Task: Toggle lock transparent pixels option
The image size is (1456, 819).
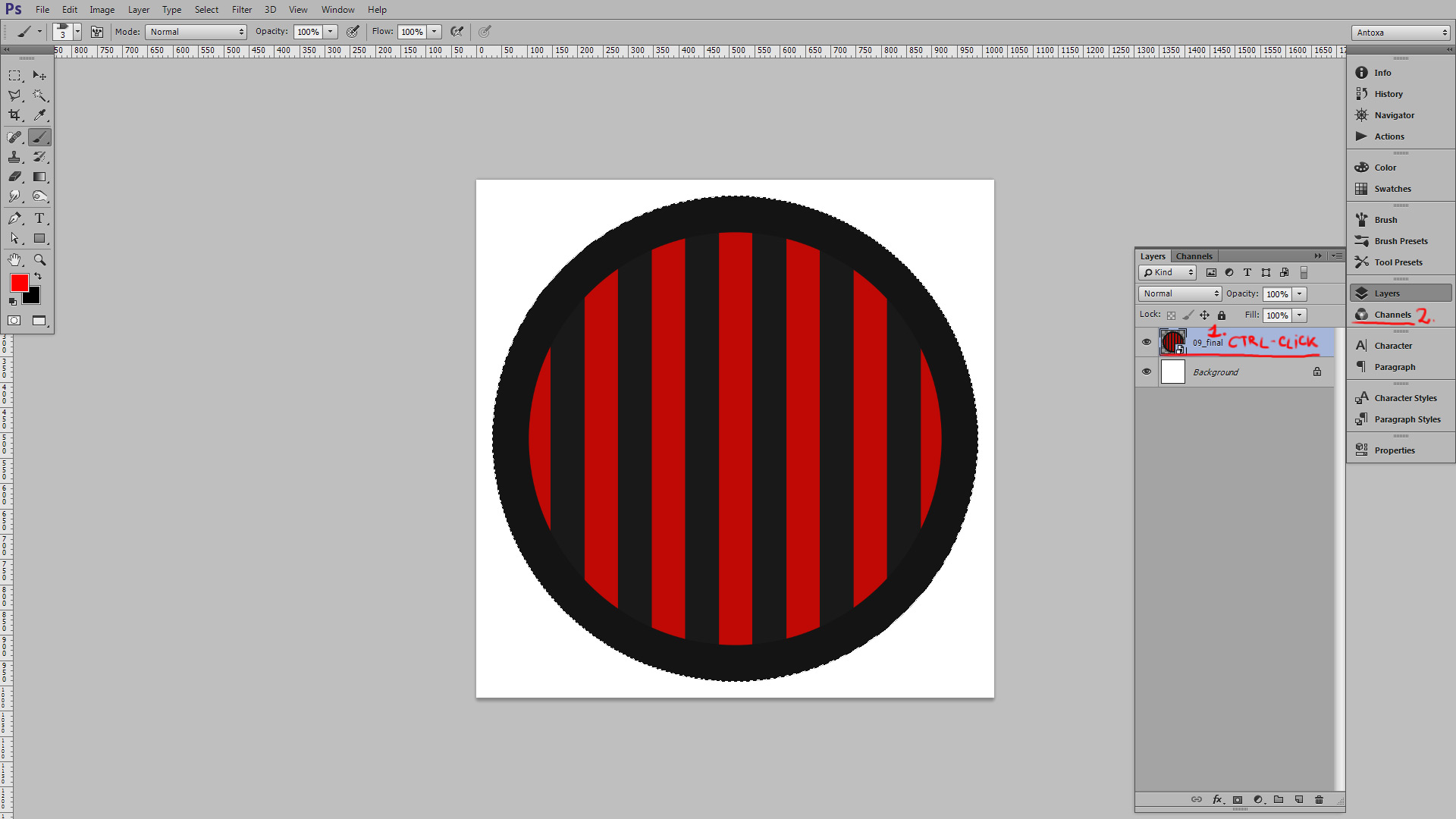Action: 1171,315
